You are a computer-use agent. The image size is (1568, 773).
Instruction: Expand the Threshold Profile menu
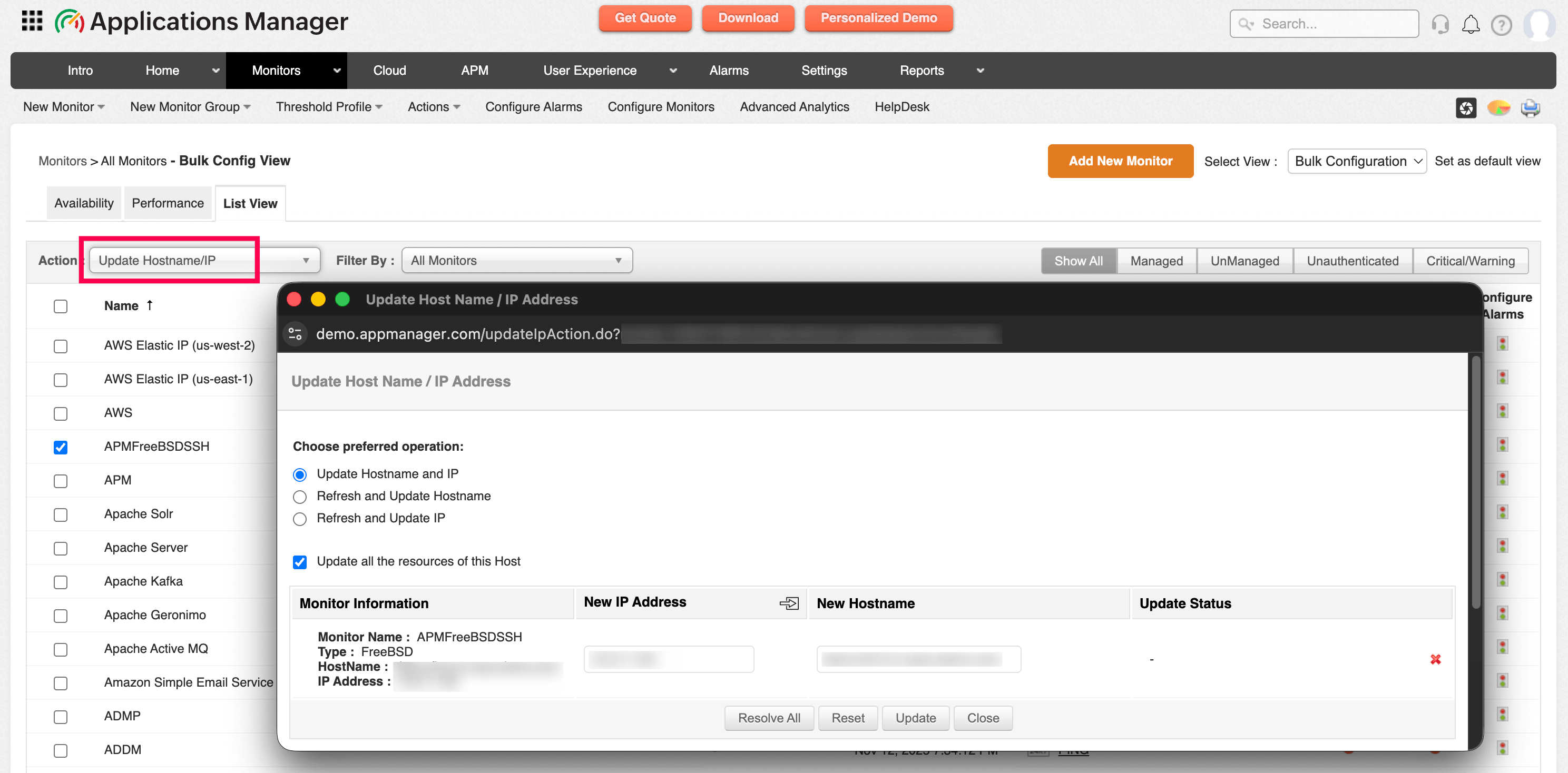coord(329,107)
